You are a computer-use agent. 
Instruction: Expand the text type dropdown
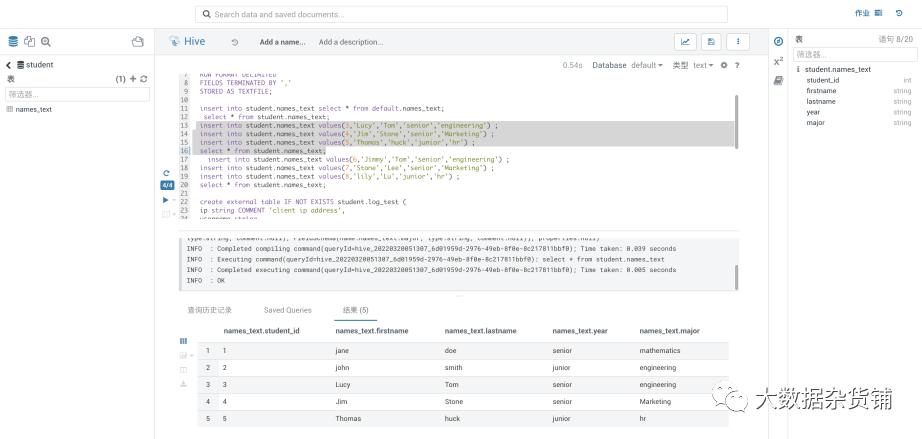click(703, 65)
